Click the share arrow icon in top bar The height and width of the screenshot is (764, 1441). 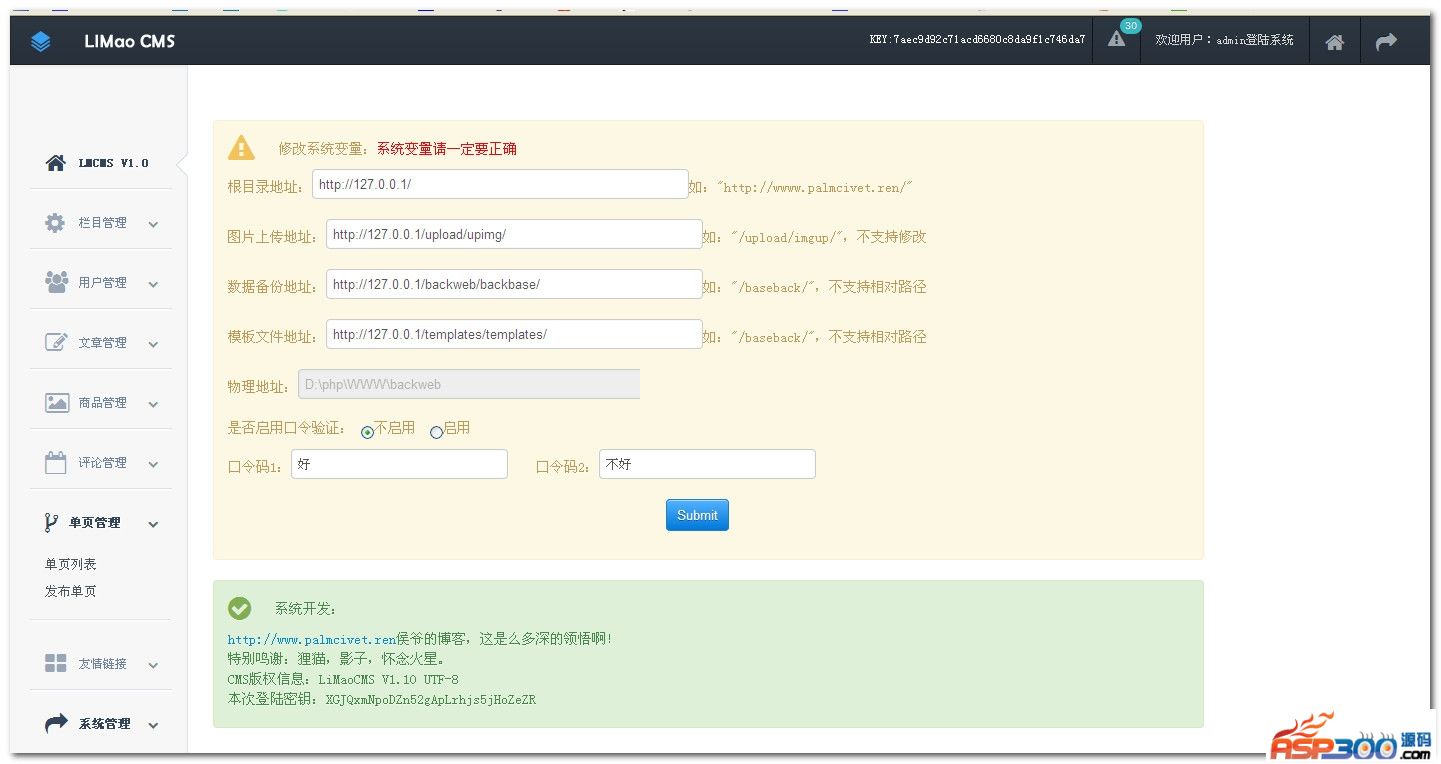[x=1385, y=42]
